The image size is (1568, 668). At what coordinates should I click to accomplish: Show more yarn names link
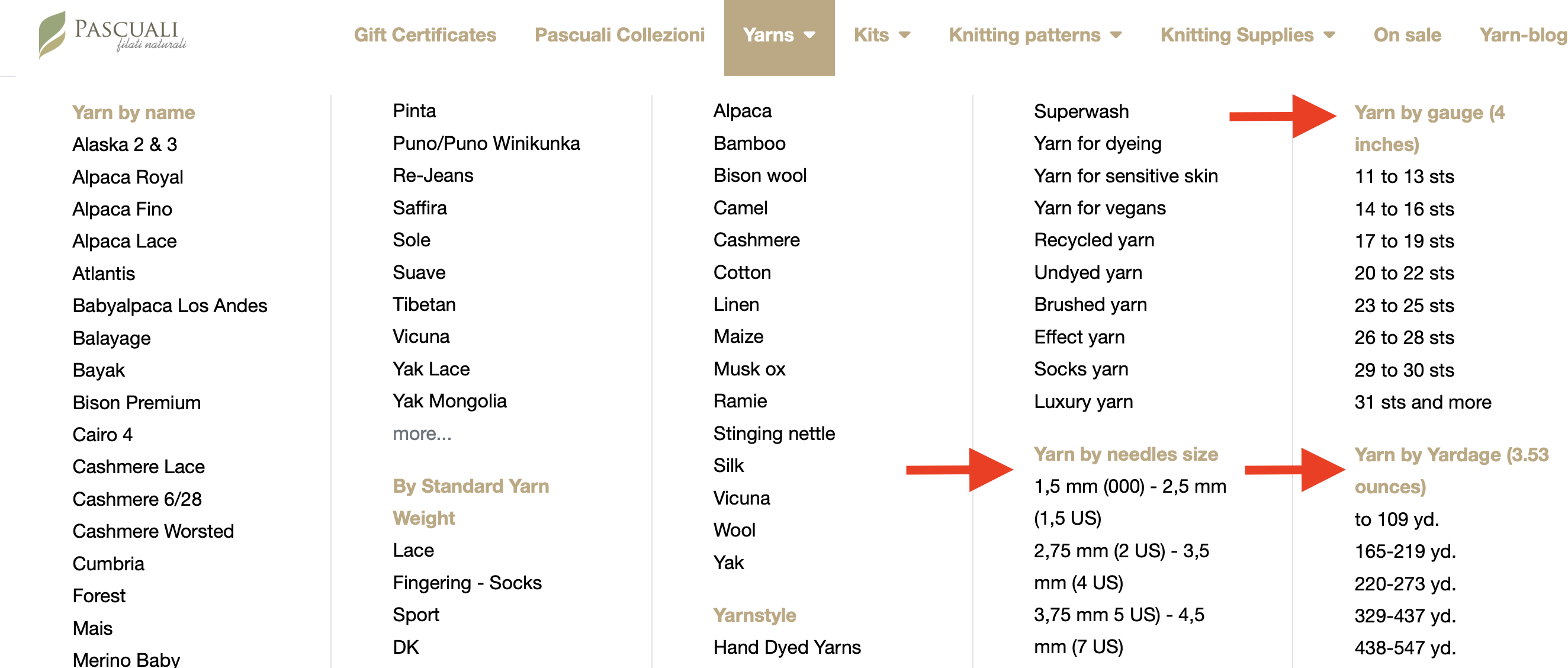[422, 433]
